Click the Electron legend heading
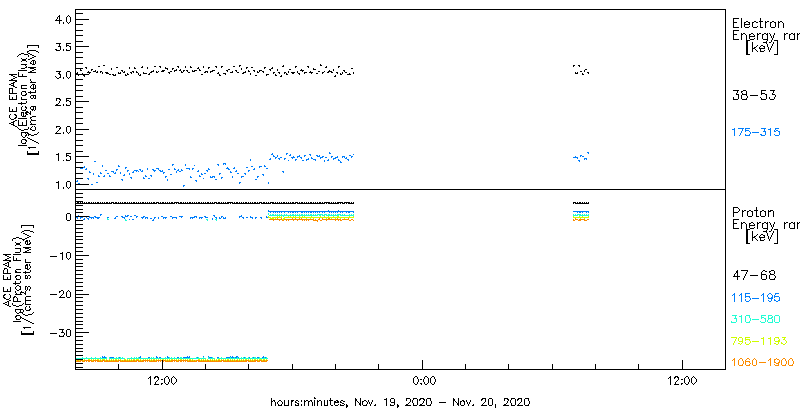The height and width of the screenshot is (410, 800). pyautogui.click(x=758, y=23)
